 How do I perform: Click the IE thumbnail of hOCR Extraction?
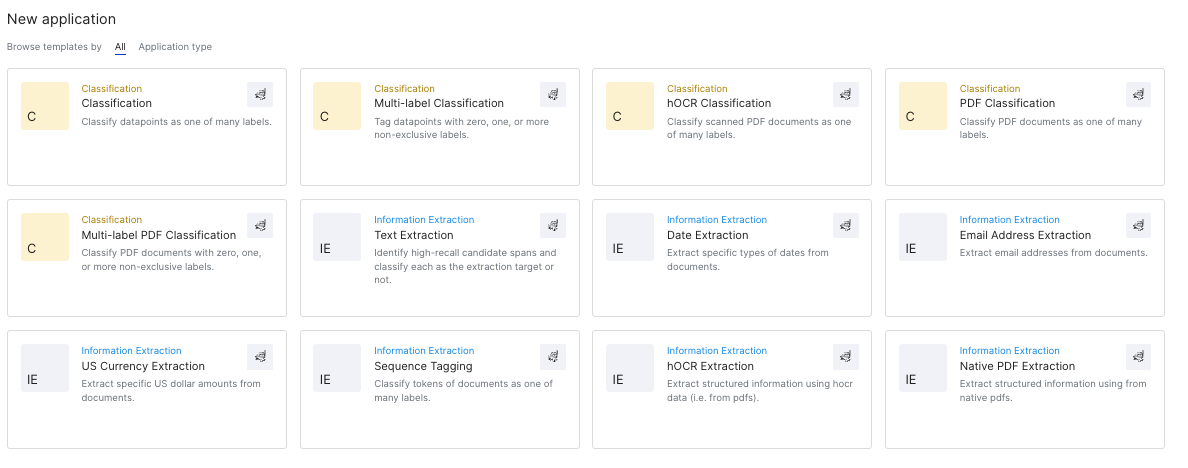pyautogui.click(x=630, y=368)
